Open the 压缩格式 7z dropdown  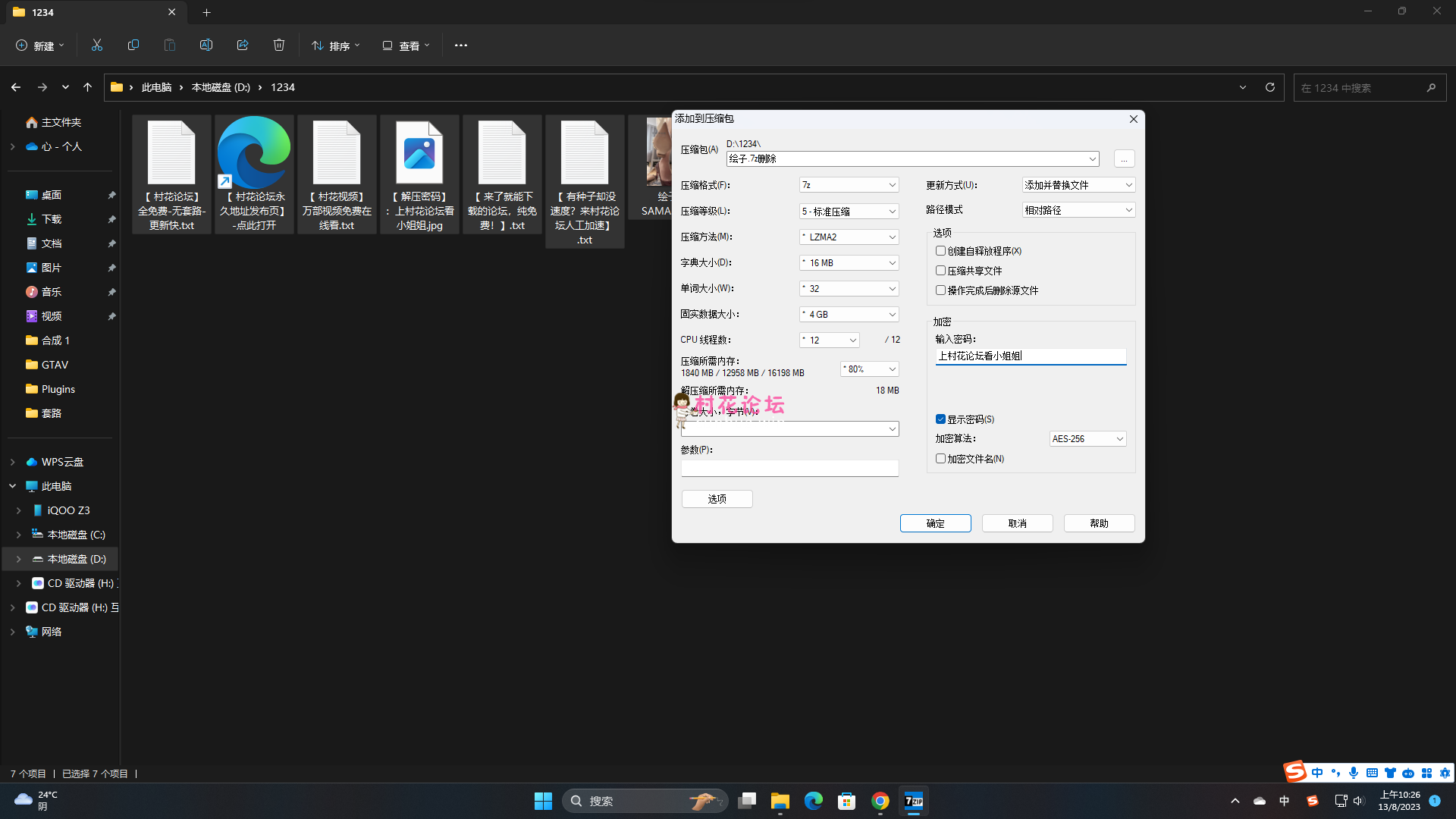click(849, 185)
